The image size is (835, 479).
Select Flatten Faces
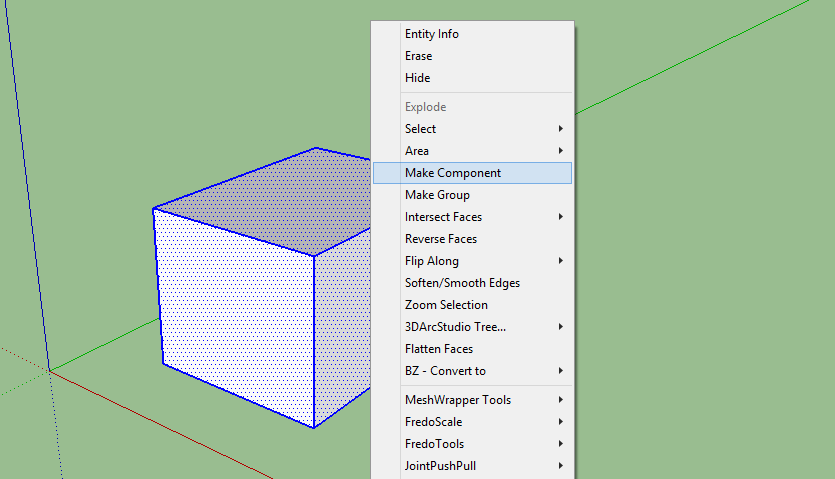[472, 349]
